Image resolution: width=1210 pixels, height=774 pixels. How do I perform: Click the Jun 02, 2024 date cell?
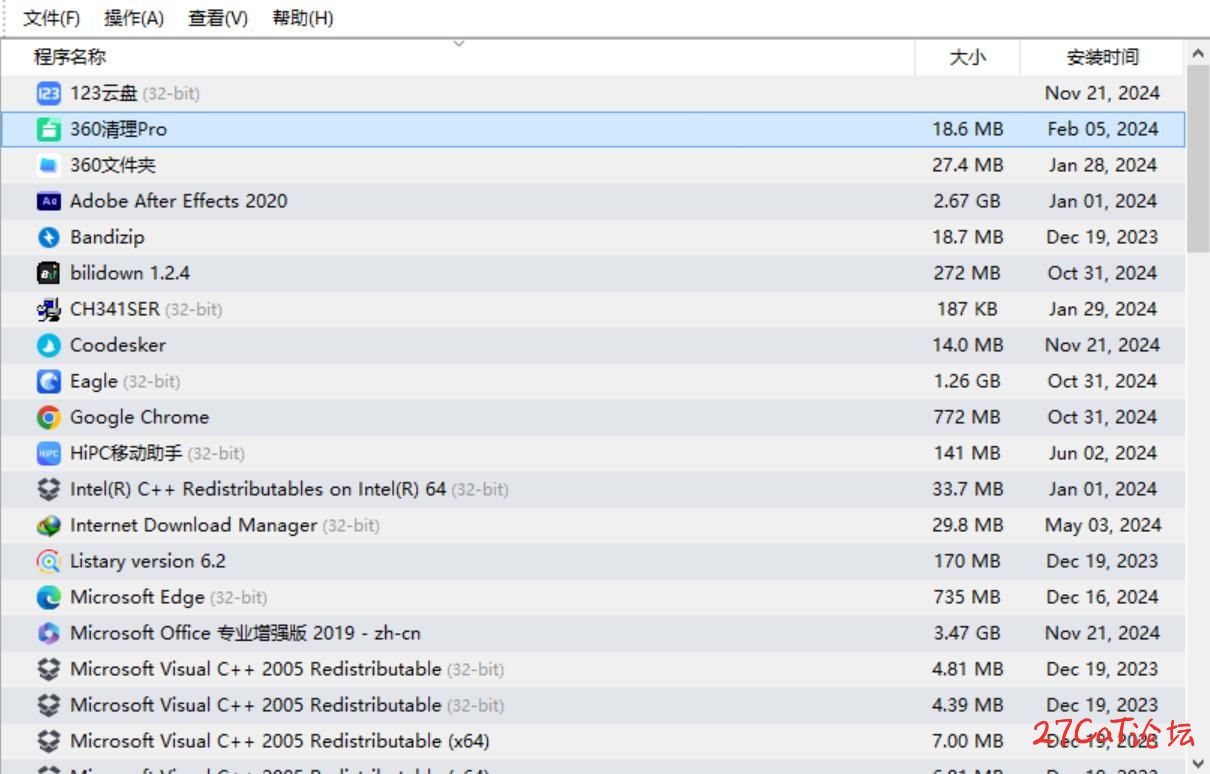(1102, 453)
